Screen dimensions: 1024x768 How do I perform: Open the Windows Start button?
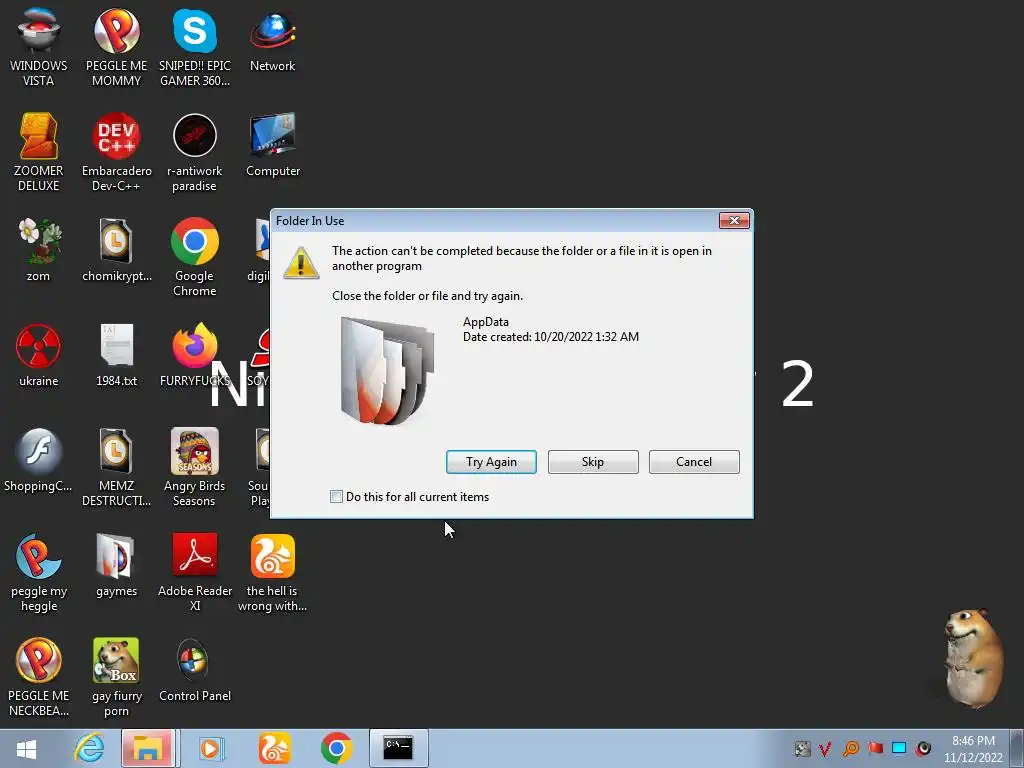coord(26,748)
